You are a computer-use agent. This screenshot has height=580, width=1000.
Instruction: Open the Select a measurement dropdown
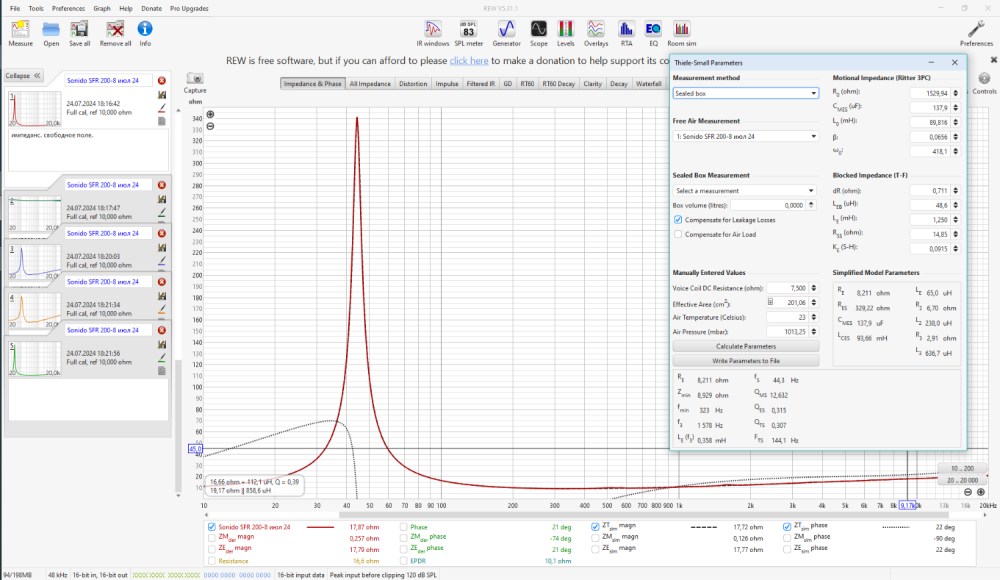click(x=745, y=190)
